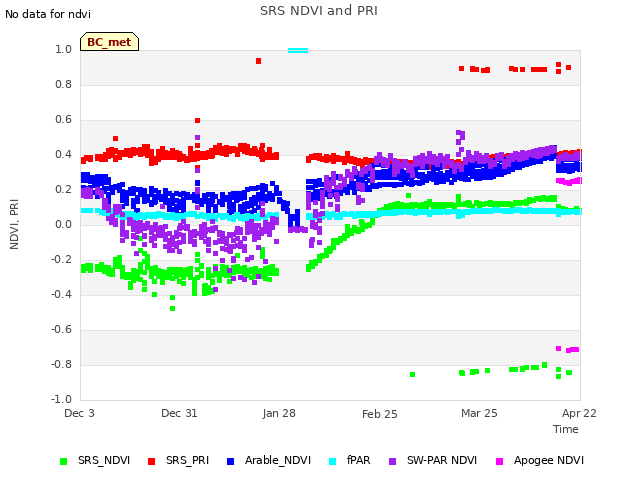Click the 0.8 y-axis tick label

click(63, 84)
